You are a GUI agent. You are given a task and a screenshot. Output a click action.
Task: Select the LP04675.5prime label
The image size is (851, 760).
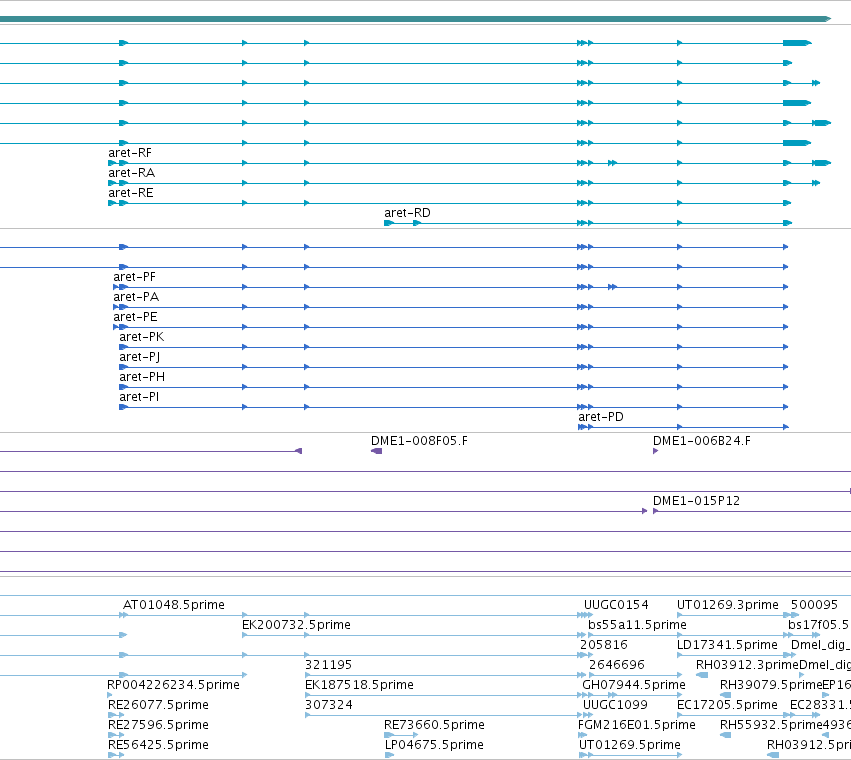pyautogui.click(x=434, y=745)
